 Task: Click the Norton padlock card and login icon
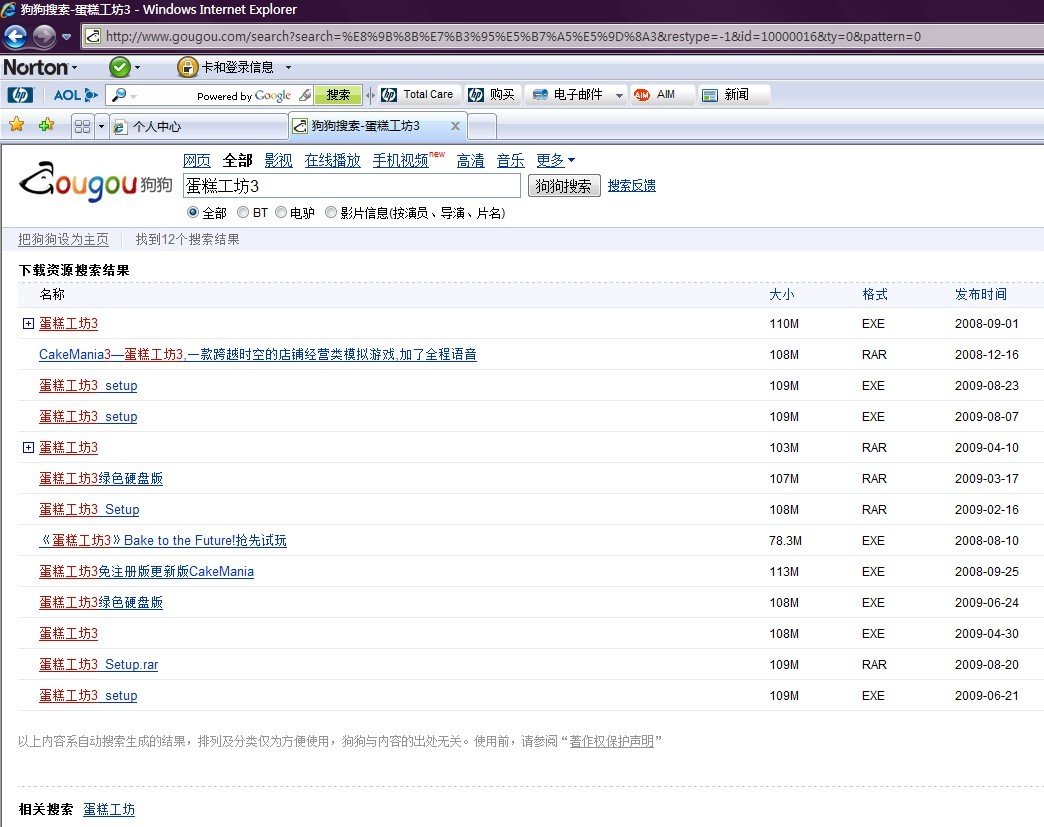[187, 67]
